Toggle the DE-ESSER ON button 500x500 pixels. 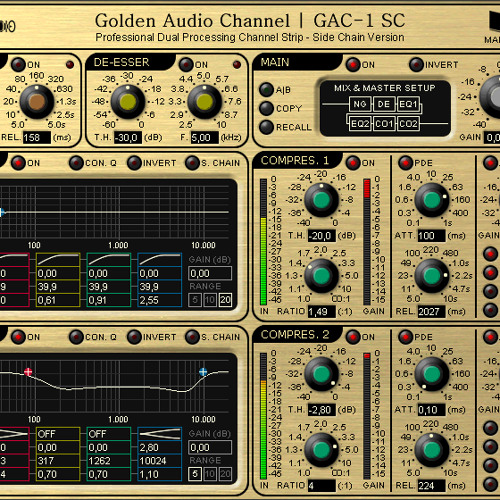coord(186,64)
